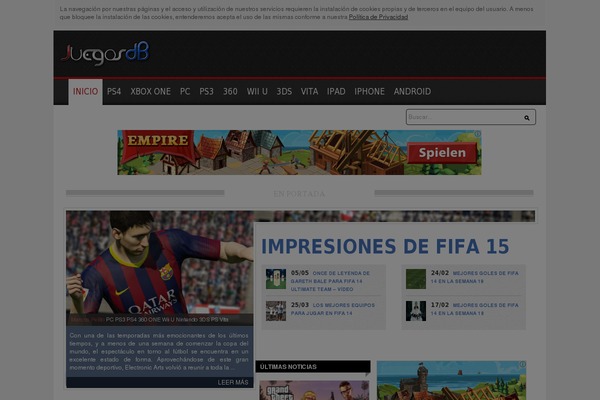Open the Impresiones de FIFA 15 headline
Image resolution: width=600 pixels, height=400 pixels.
coord(385,246)
